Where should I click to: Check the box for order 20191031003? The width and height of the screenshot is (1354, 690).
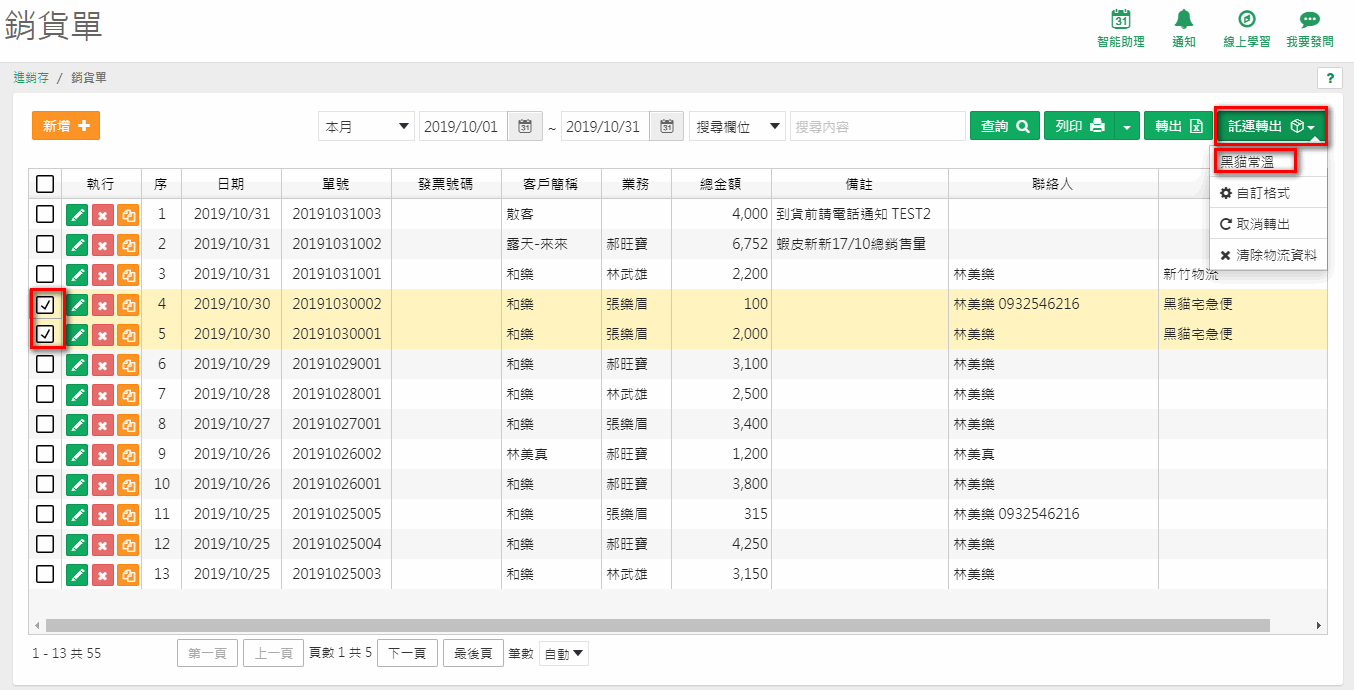(45, 214)
